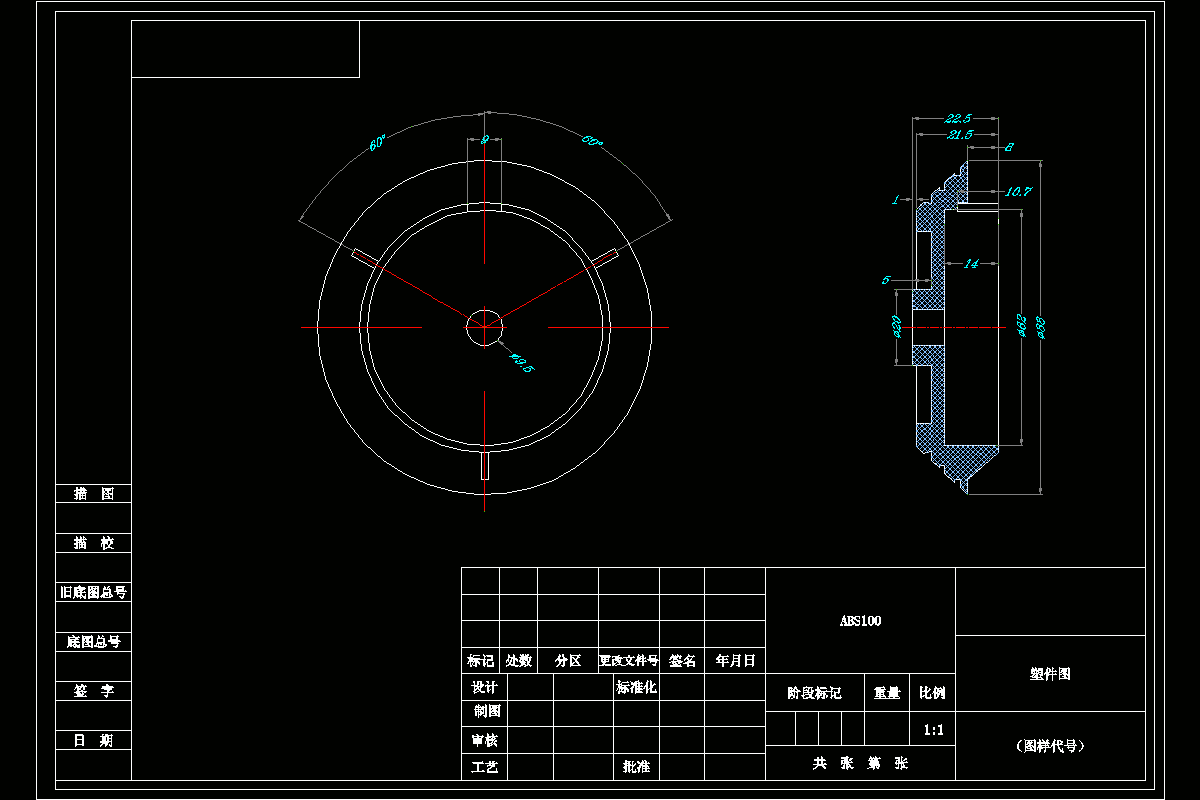Select the 描图 sidebar label

coord(94,494)
